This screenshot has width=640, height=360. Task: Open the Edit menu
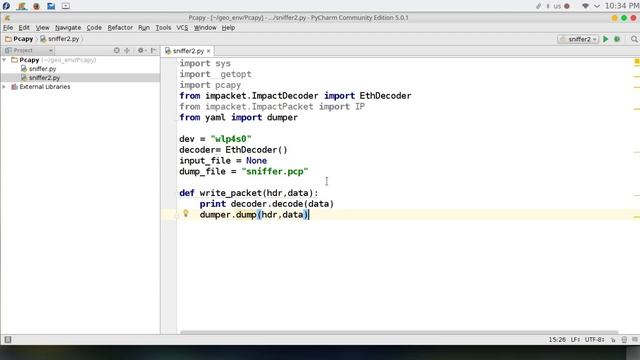tap(24, 28)
